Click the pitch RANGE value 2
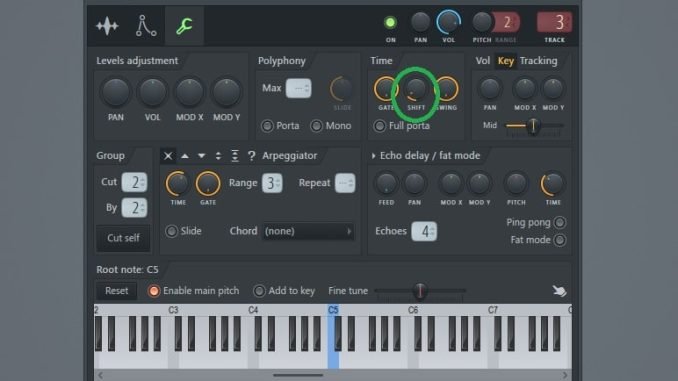This screenshot has height=381, width=678. [x=507, y=22]
